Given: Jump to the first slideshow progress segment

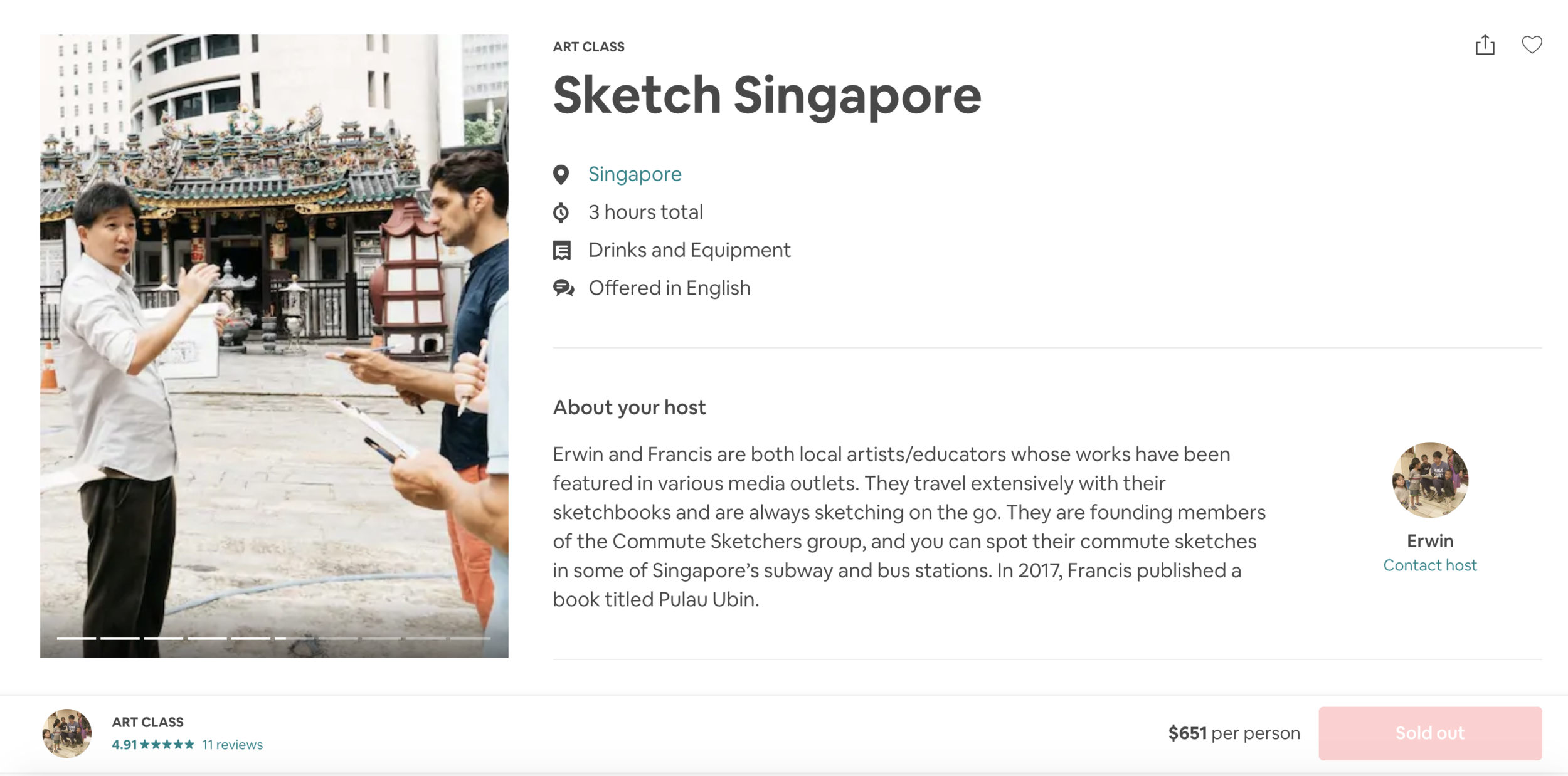Looking at the screenshot, I should [x=77, y=638].
